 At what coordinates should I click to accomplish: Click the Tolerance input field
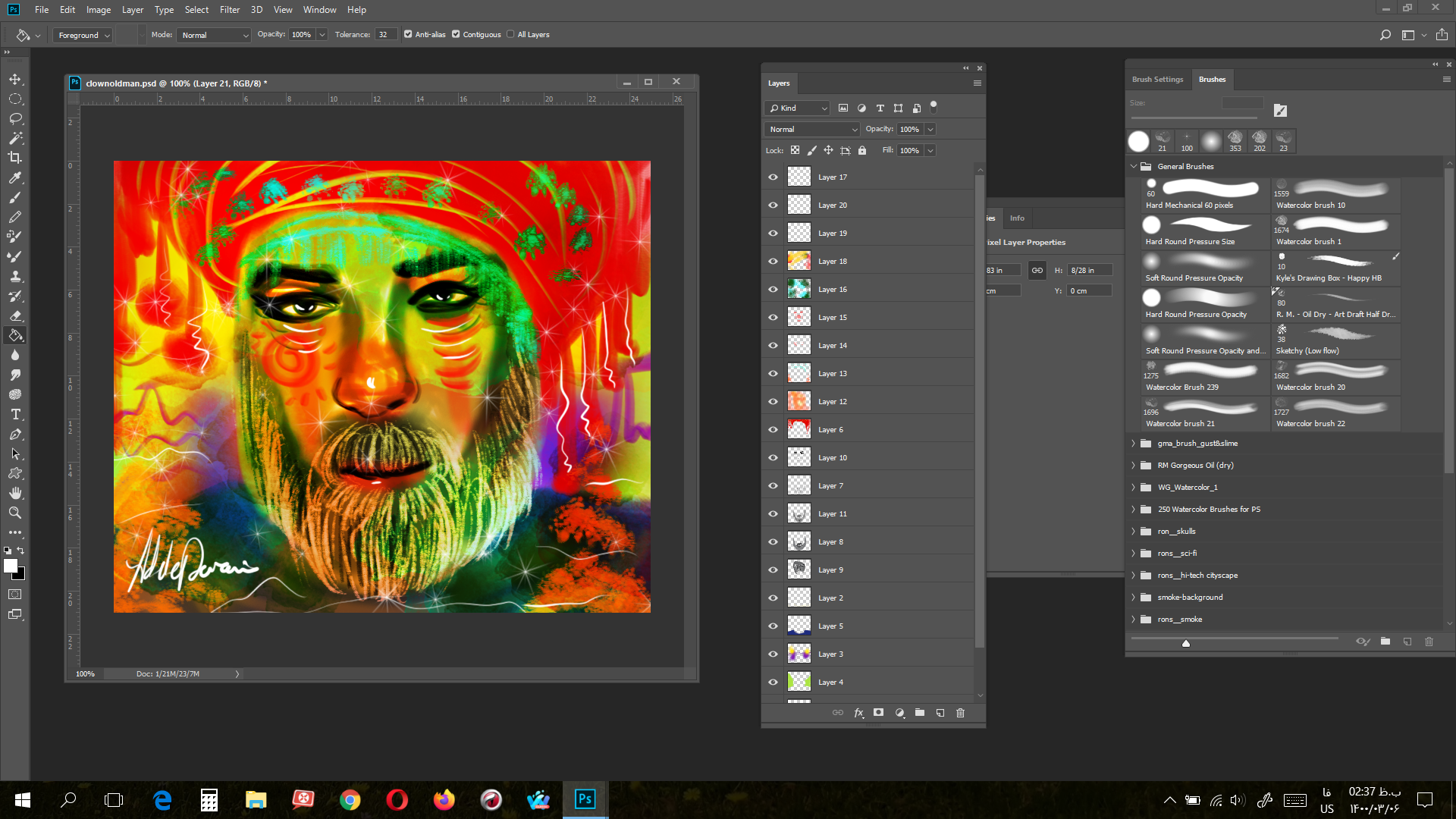click(x=385, y=35)
